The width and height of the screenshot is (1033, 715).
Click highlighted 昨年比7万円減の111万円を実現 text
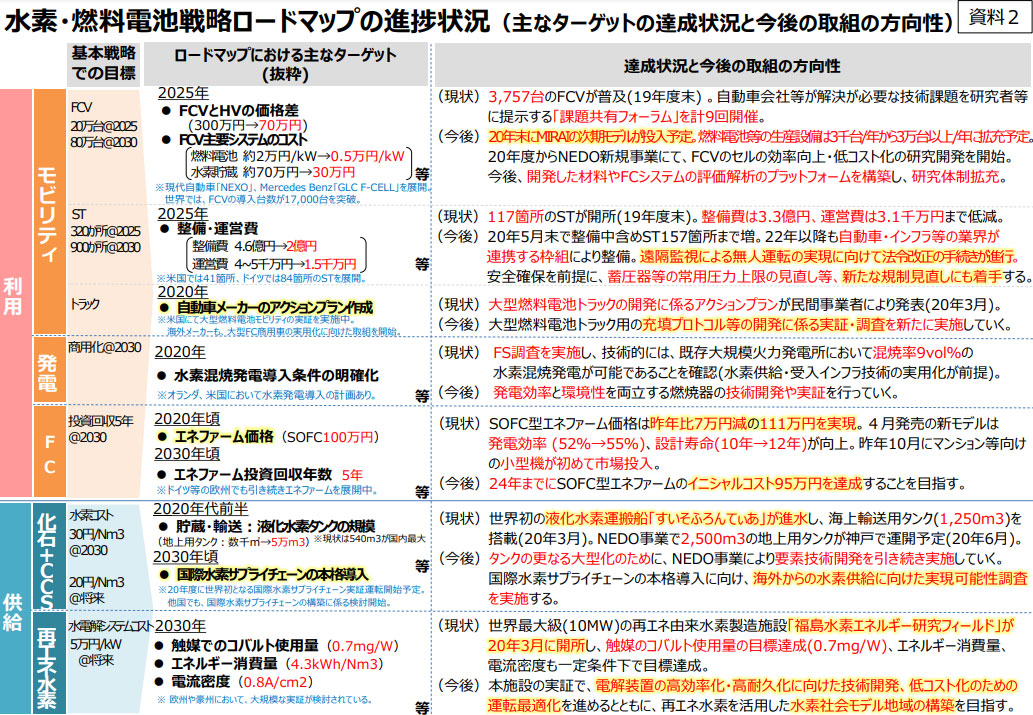pyautogui.click(x=753, y=423)
